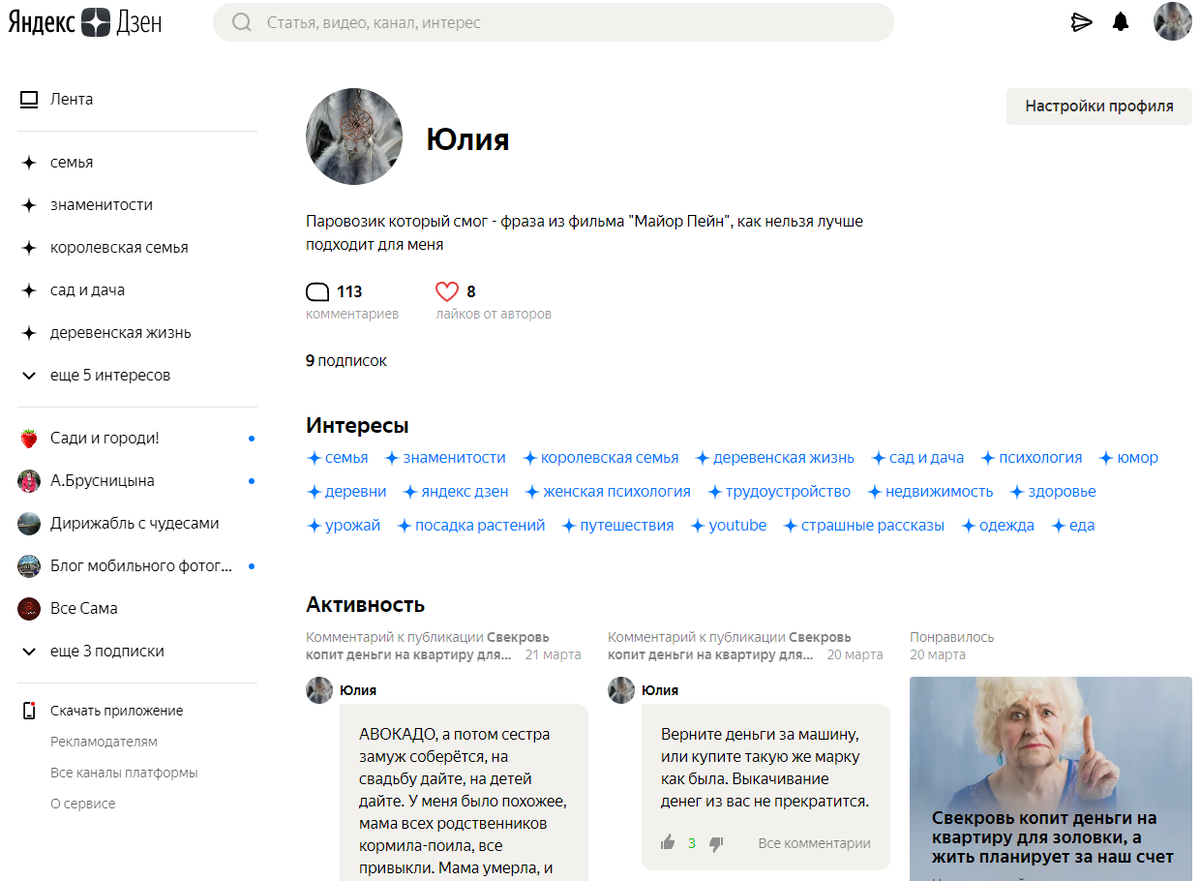Click the Лента feed icon
1200x881 pixels.
pyautogui.click(x=29, y=99)
